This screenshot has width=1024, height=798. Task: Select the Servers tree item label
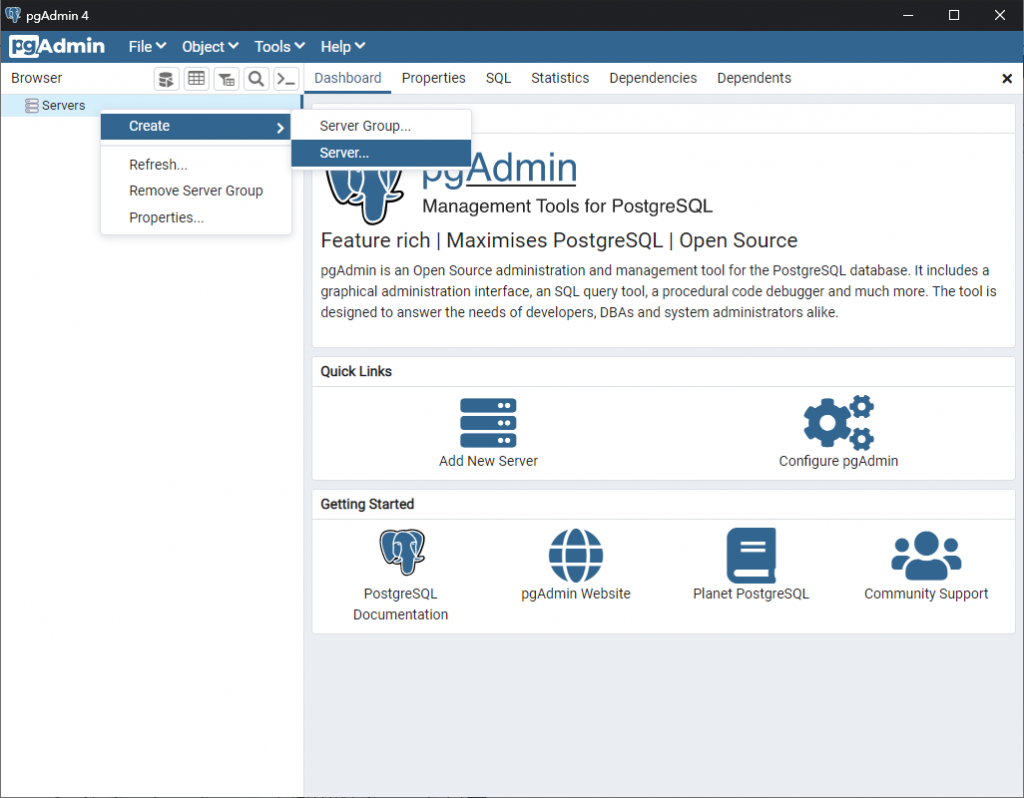[x=63, y=105]
